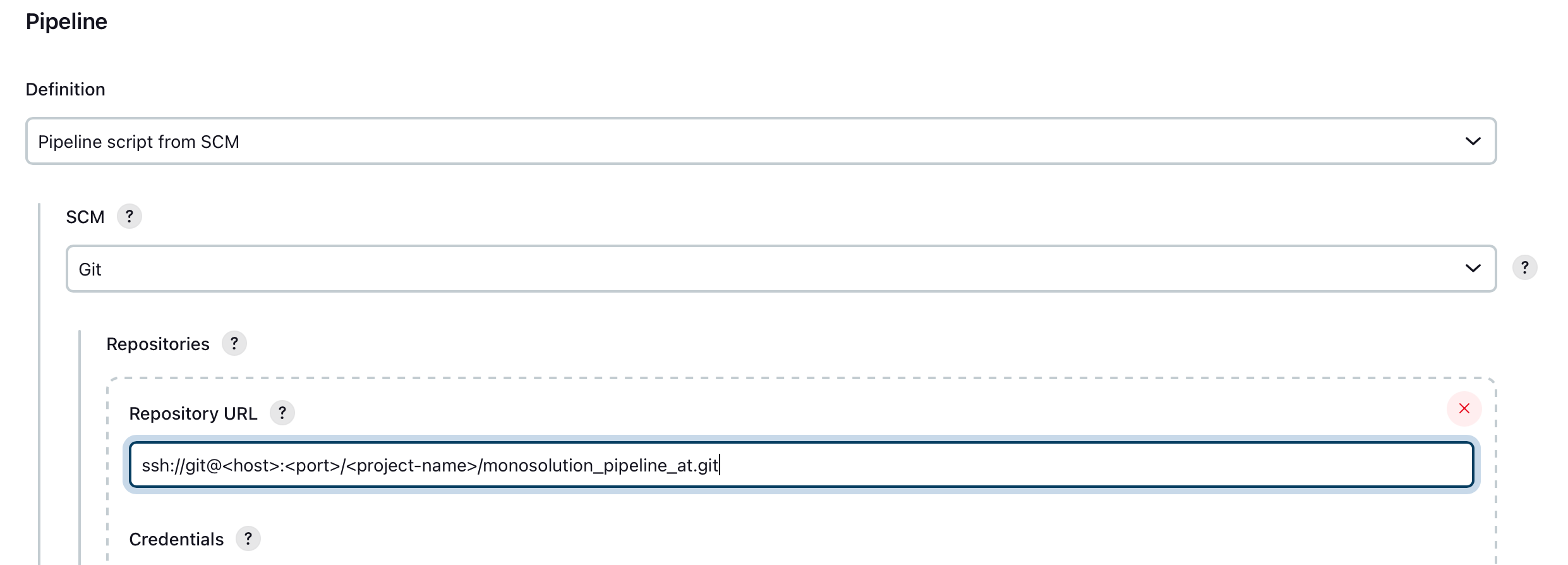Expand the Definition dropdown chevron
The image size is (1568, 565).
(1473, 141)
